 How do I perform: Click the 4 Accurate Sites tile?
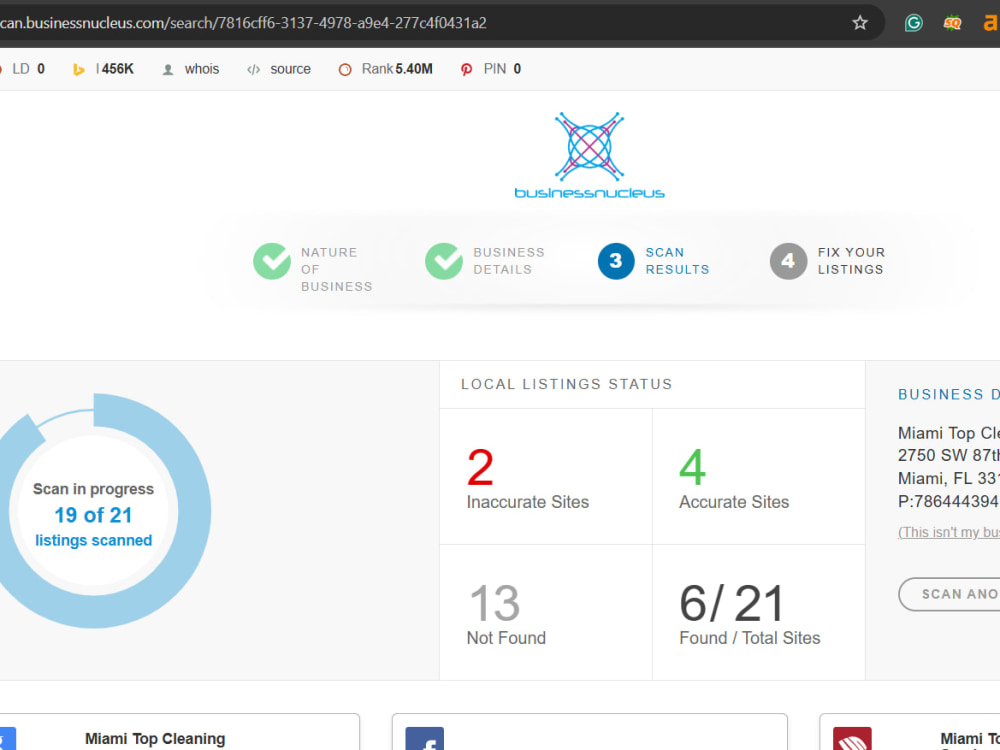pyautogui.click(x=758, y=476)
